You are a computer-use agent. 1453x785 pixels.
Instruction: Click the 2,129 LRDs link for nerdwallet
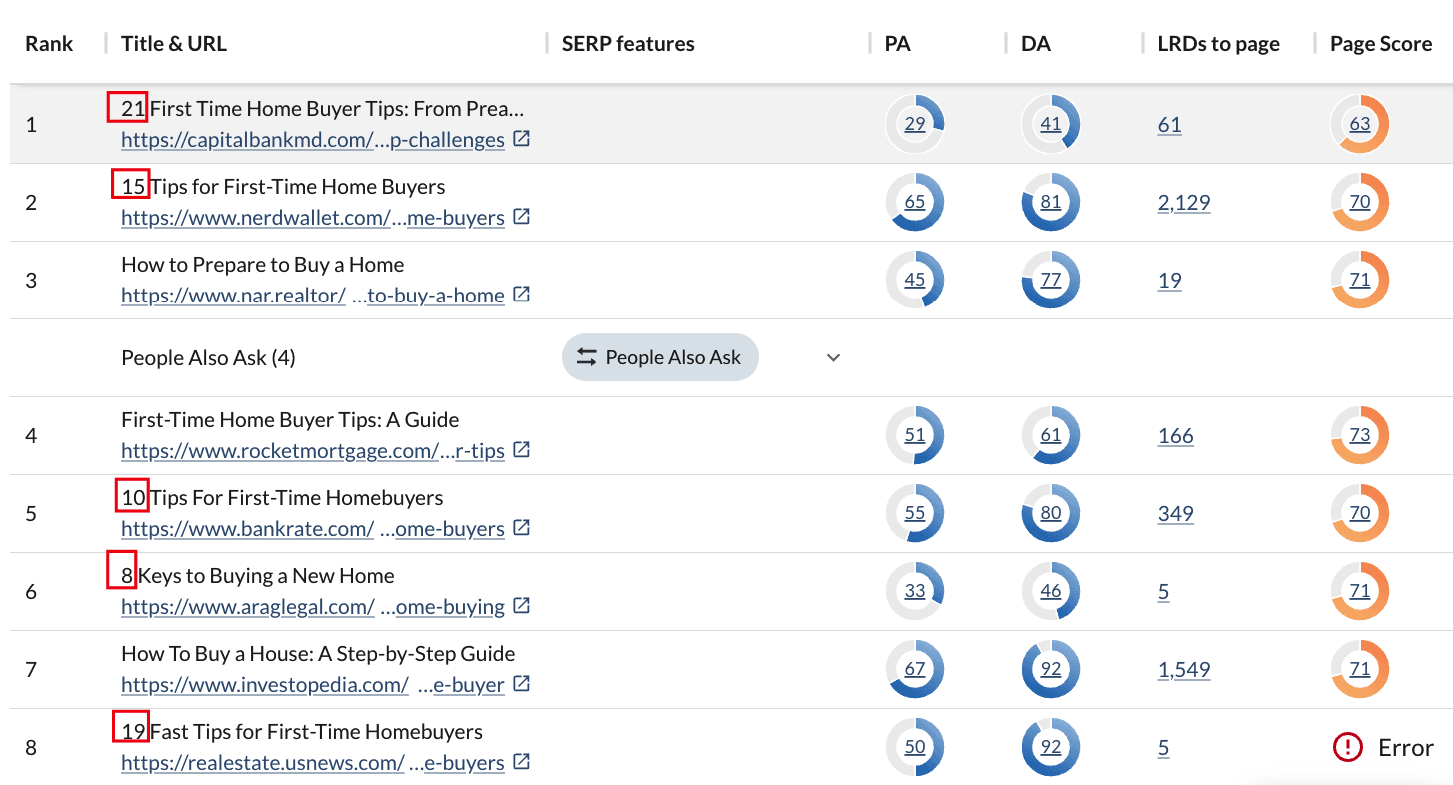pyautogui.click(x=1184, y=202)
